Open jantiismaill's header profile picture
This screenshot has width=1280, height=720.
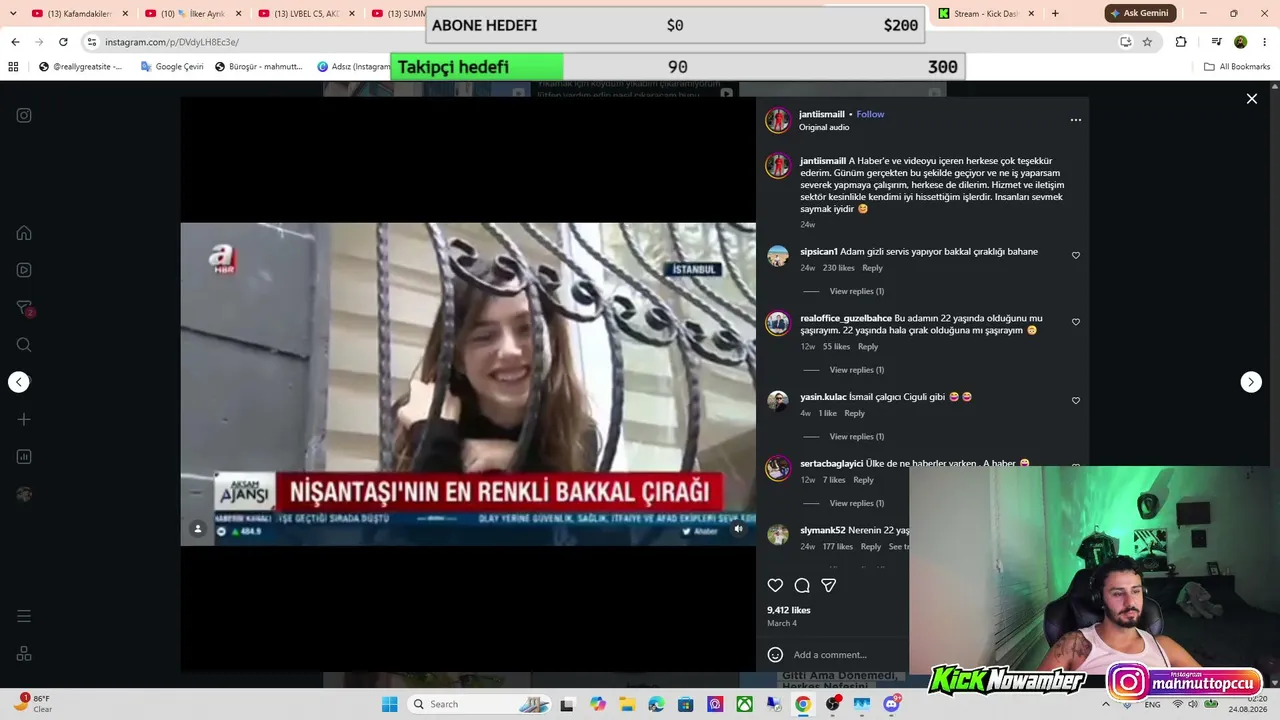(778, 120)
